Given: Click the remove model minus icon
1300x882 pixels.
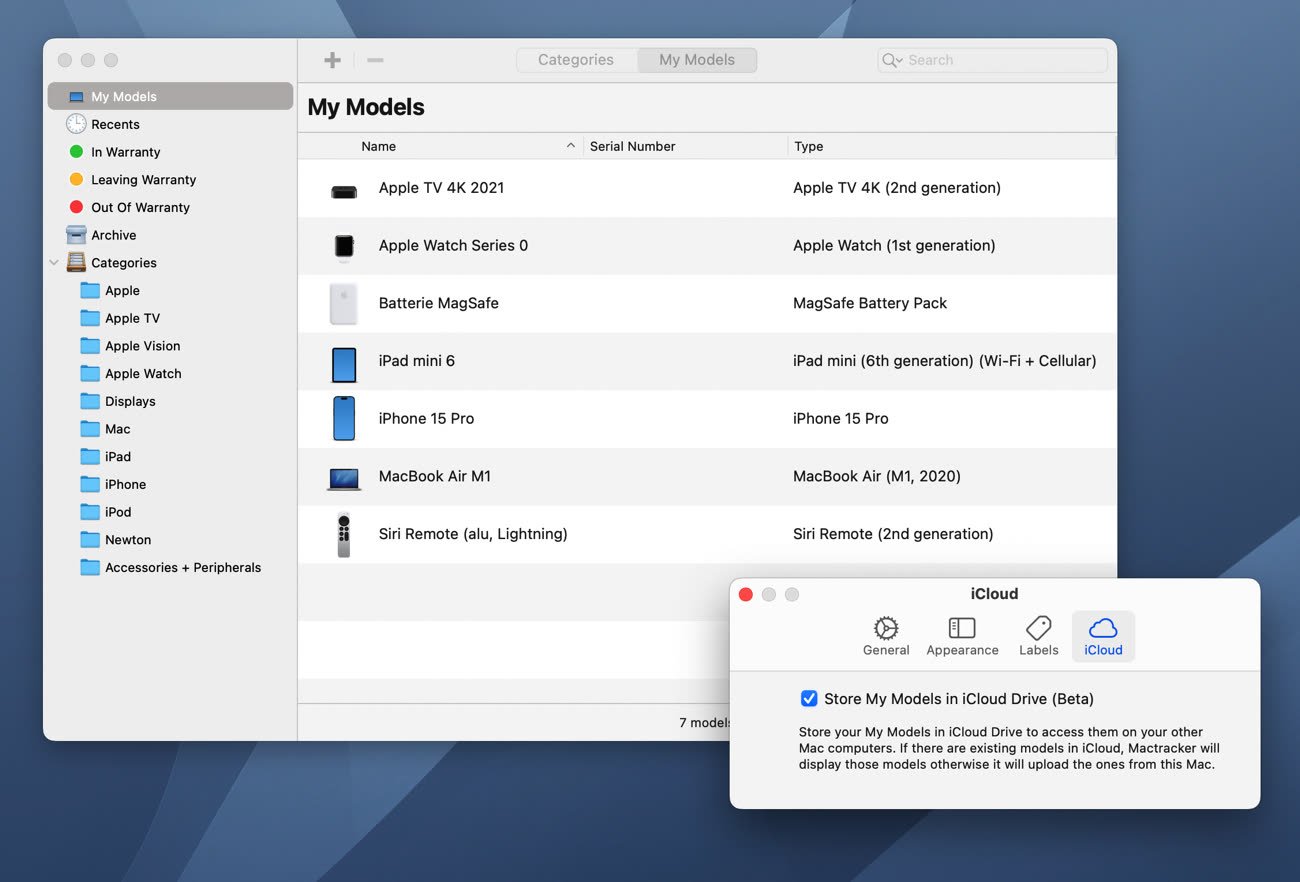Looking at the screenshot, I should [375, 60].
